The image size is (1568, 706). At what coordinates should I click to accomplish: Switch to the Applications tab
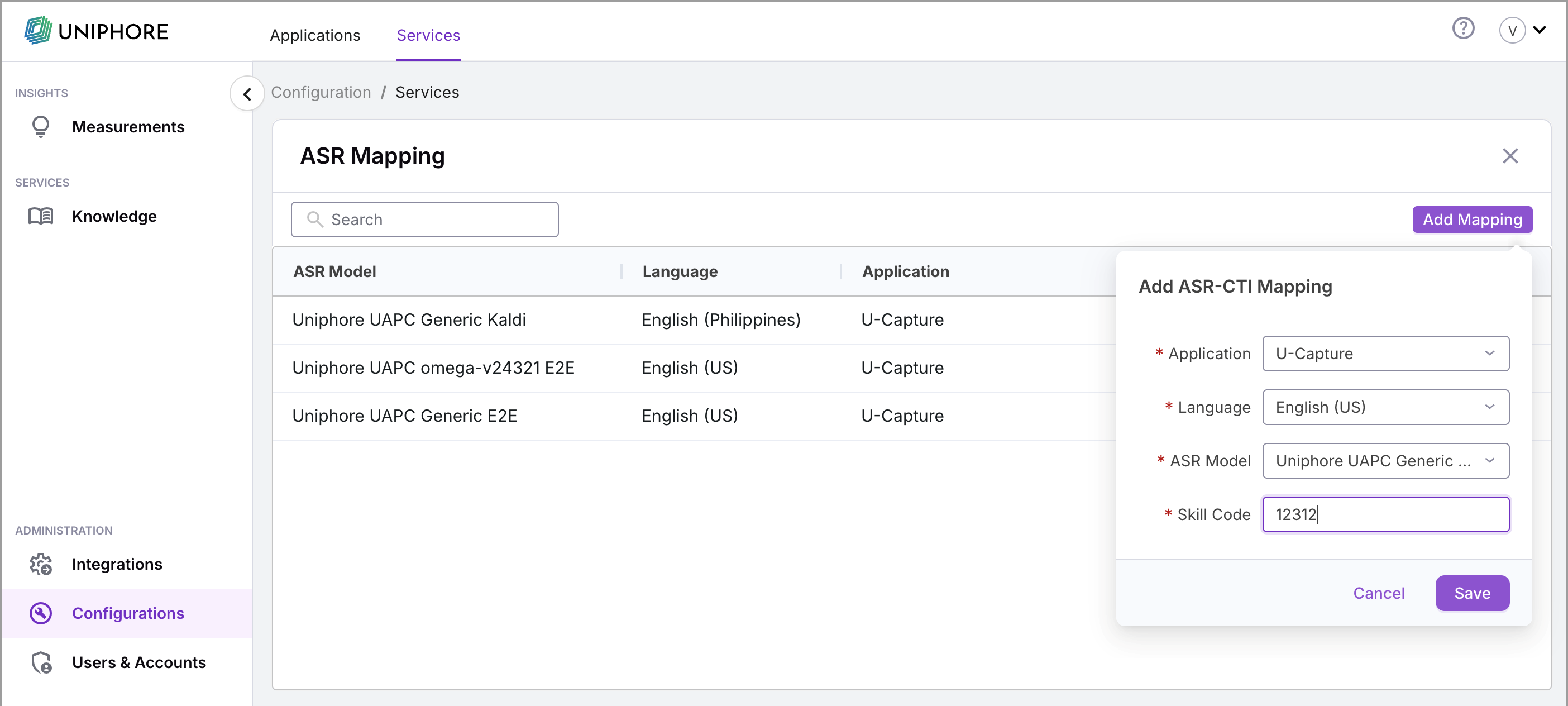click(315, 35)
